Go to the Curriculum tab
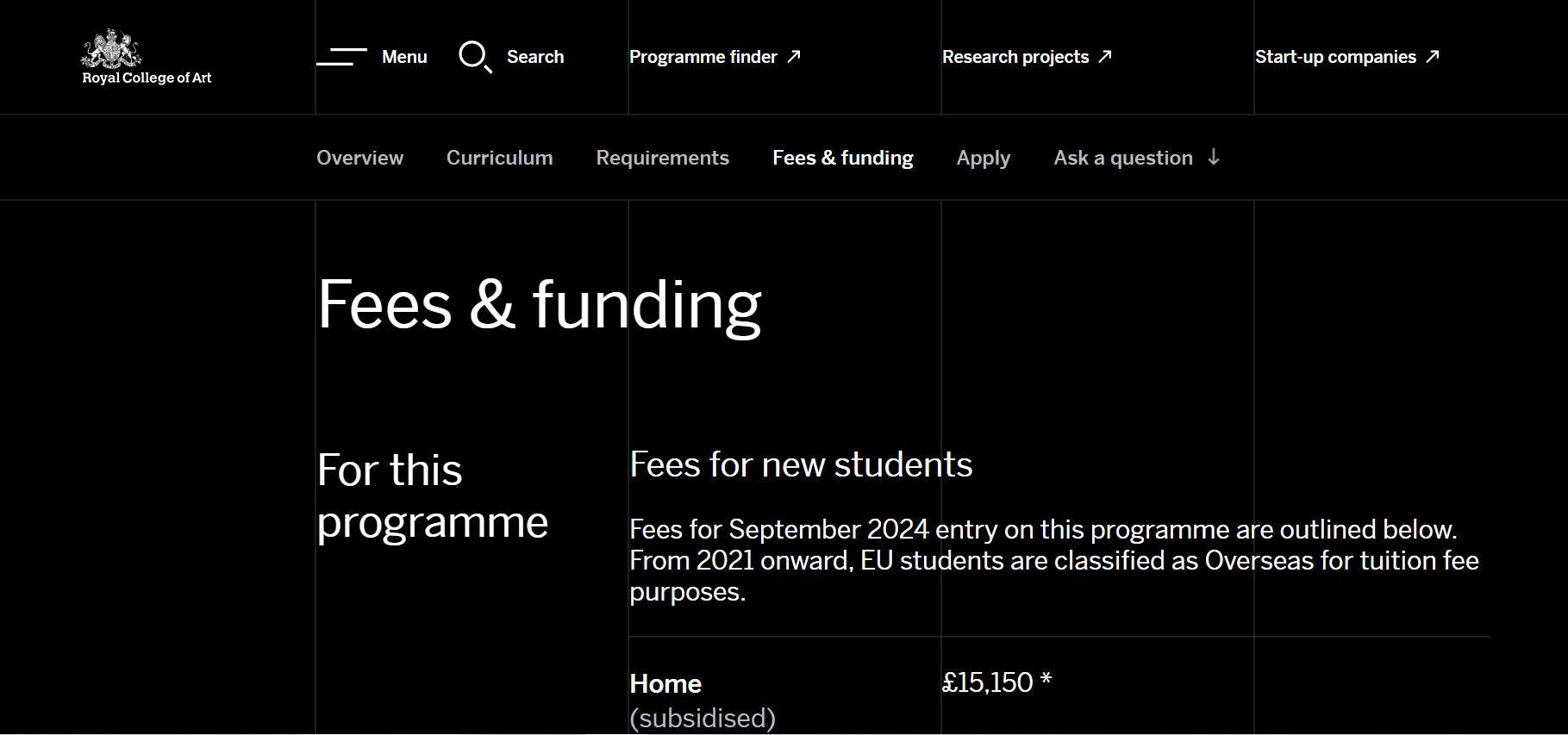The image size is (1568, 735). click(x=500, y=158)
